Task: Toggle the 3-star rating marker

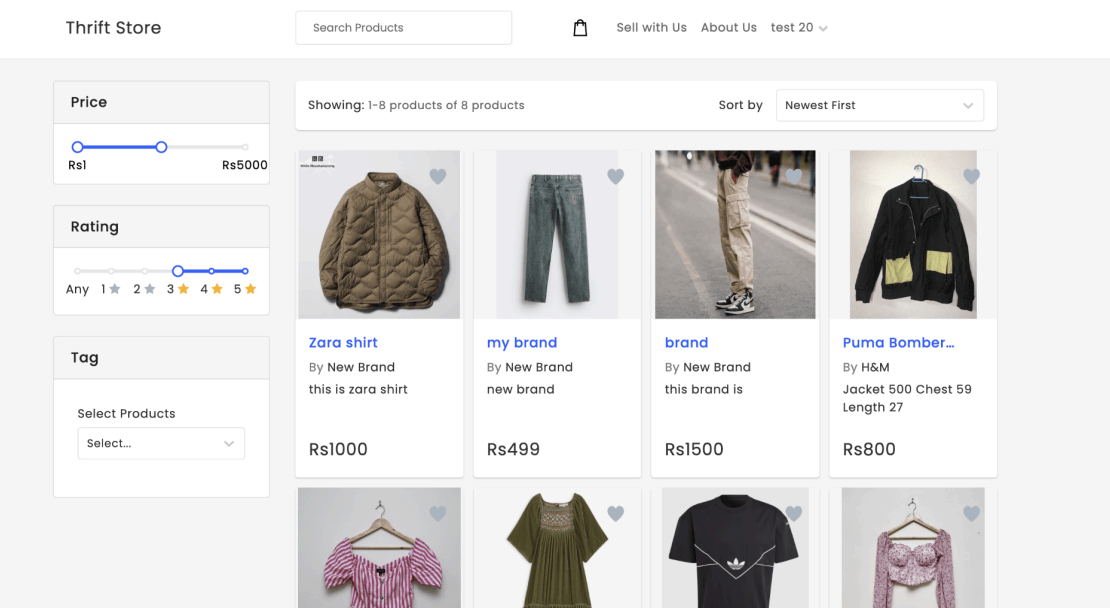Action: (x=178, y=271)
